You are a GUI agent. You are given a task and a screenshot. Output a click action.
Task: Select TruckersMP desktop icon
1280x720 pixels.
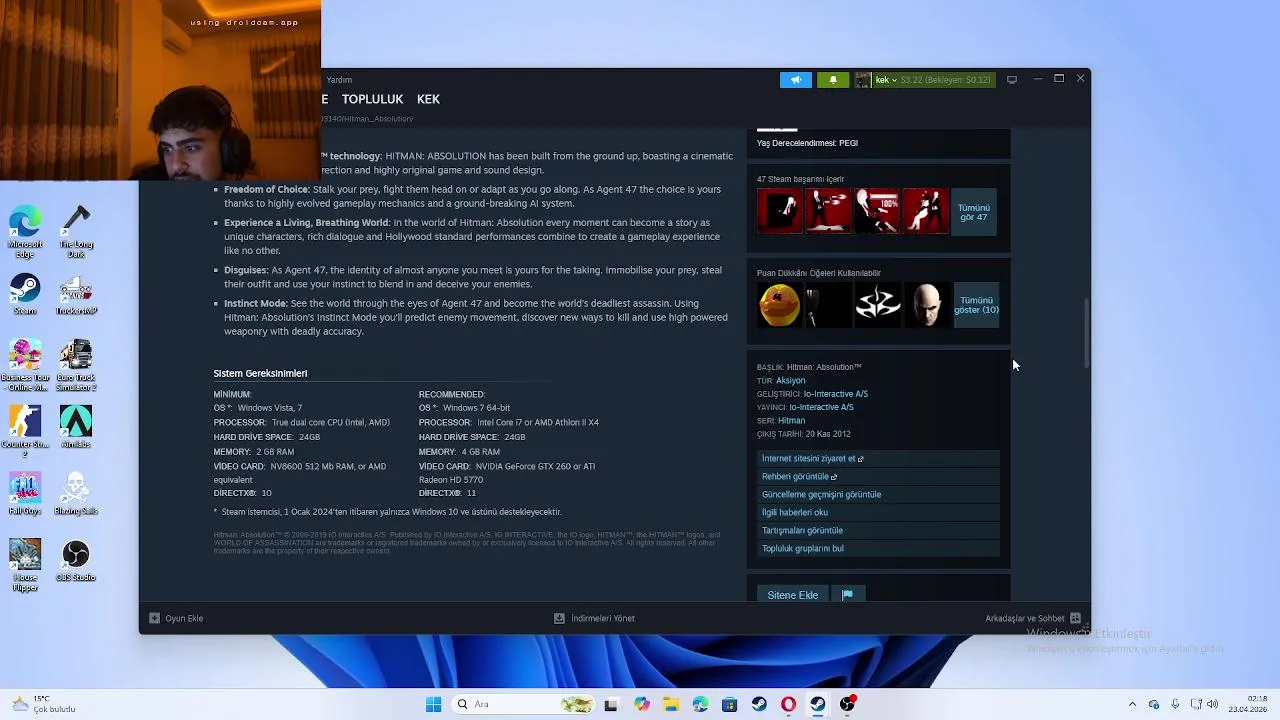(76, 294)
